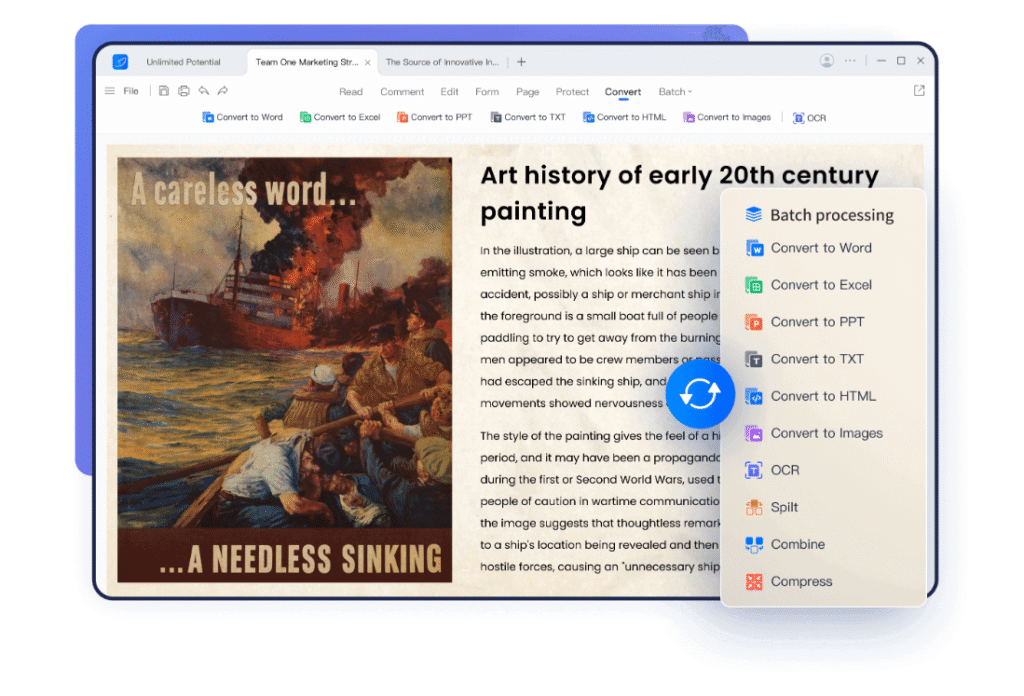Click the Redo arrow icon
This screenshot has width=1024, height=696.
pos(223,91)
